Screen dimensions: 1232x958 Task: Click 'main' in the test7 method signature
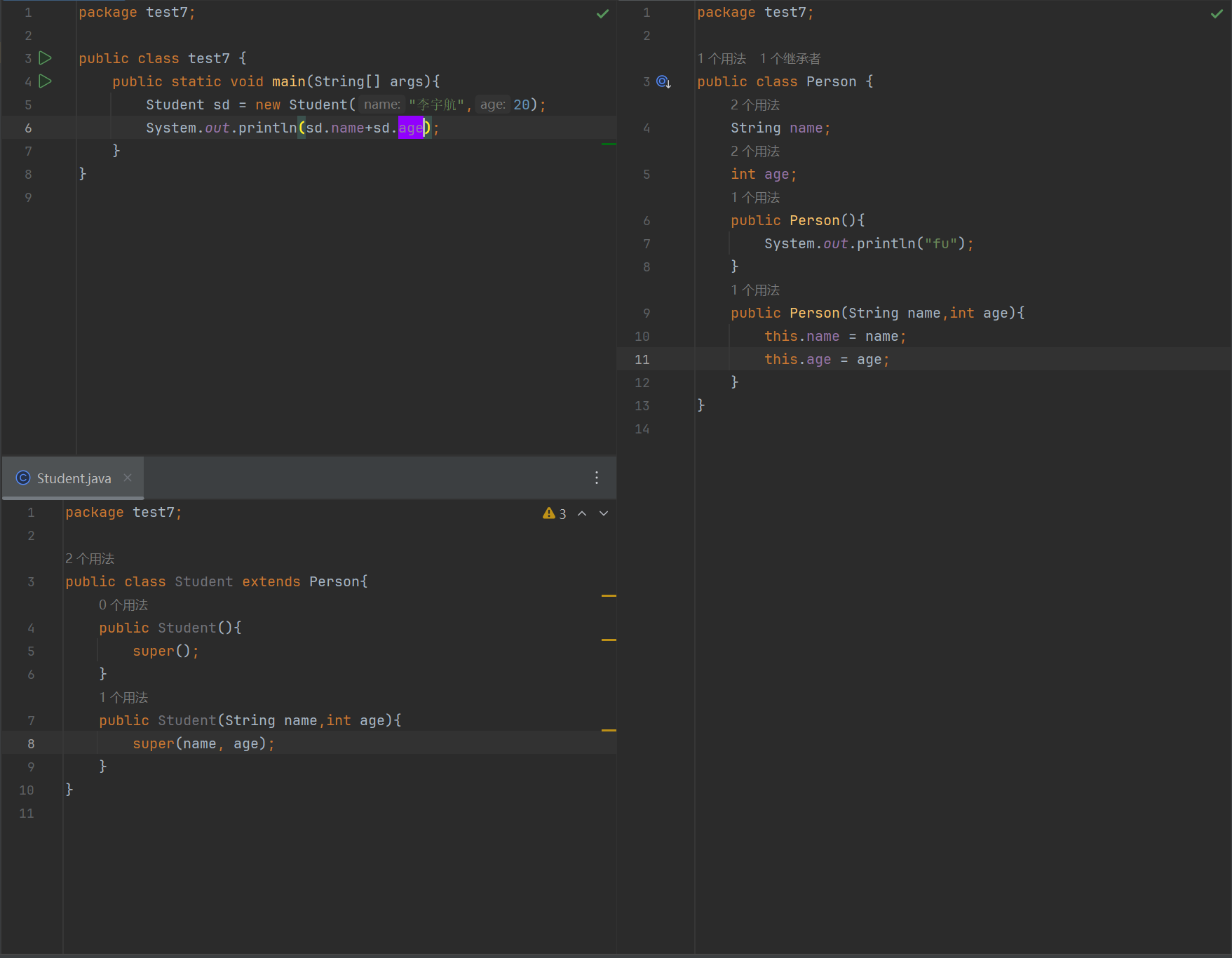point(289,81)
